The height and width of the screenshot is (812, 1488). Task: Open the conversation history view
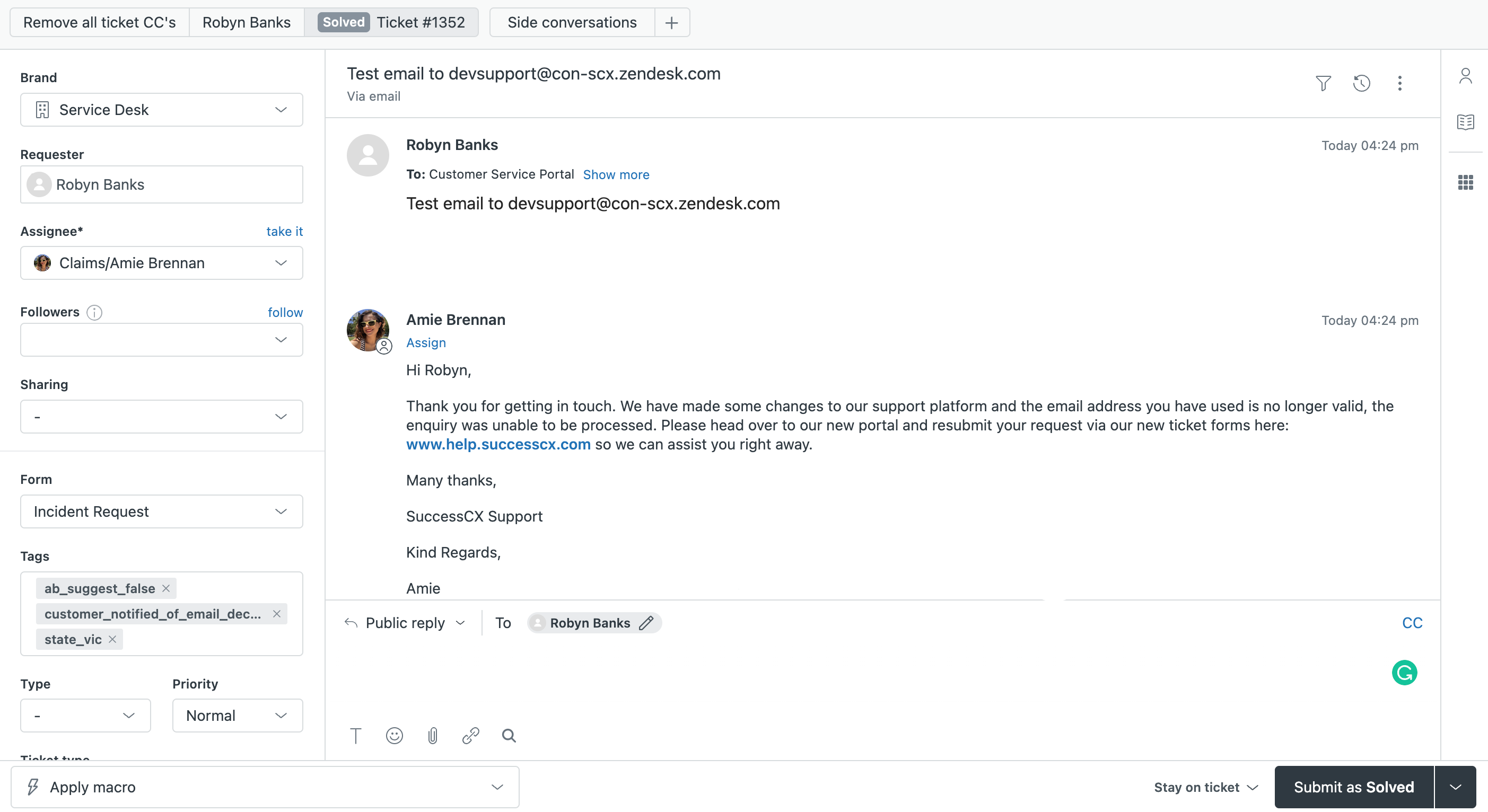tap(1361, 83)
